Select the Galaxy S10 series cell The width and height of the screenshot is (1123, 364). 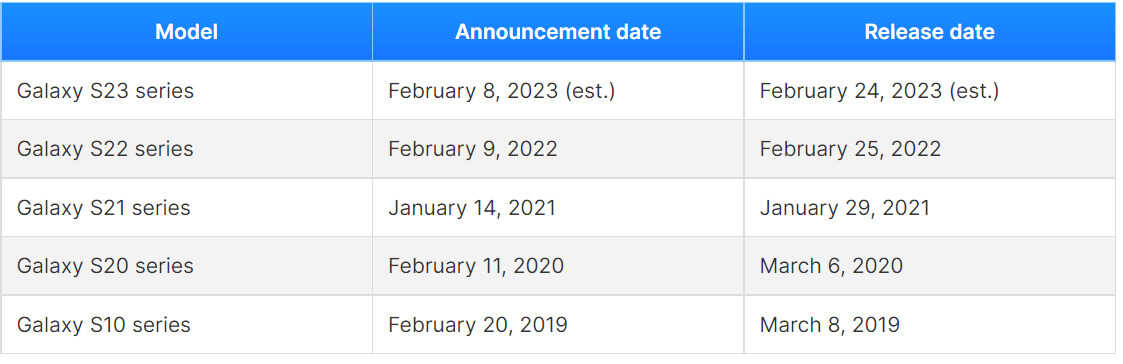[x=186, y=325]
